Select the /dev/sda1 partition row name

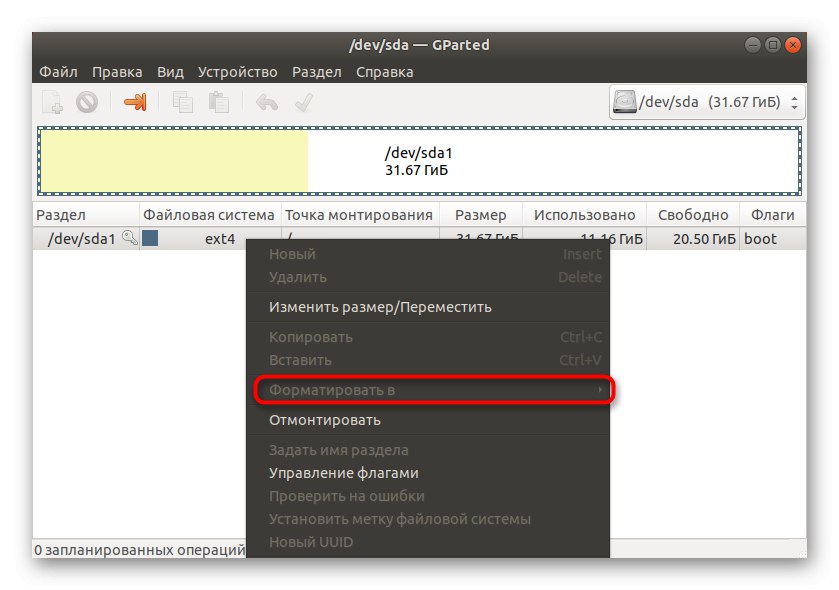pyautogui.click(x=81, y=239)
